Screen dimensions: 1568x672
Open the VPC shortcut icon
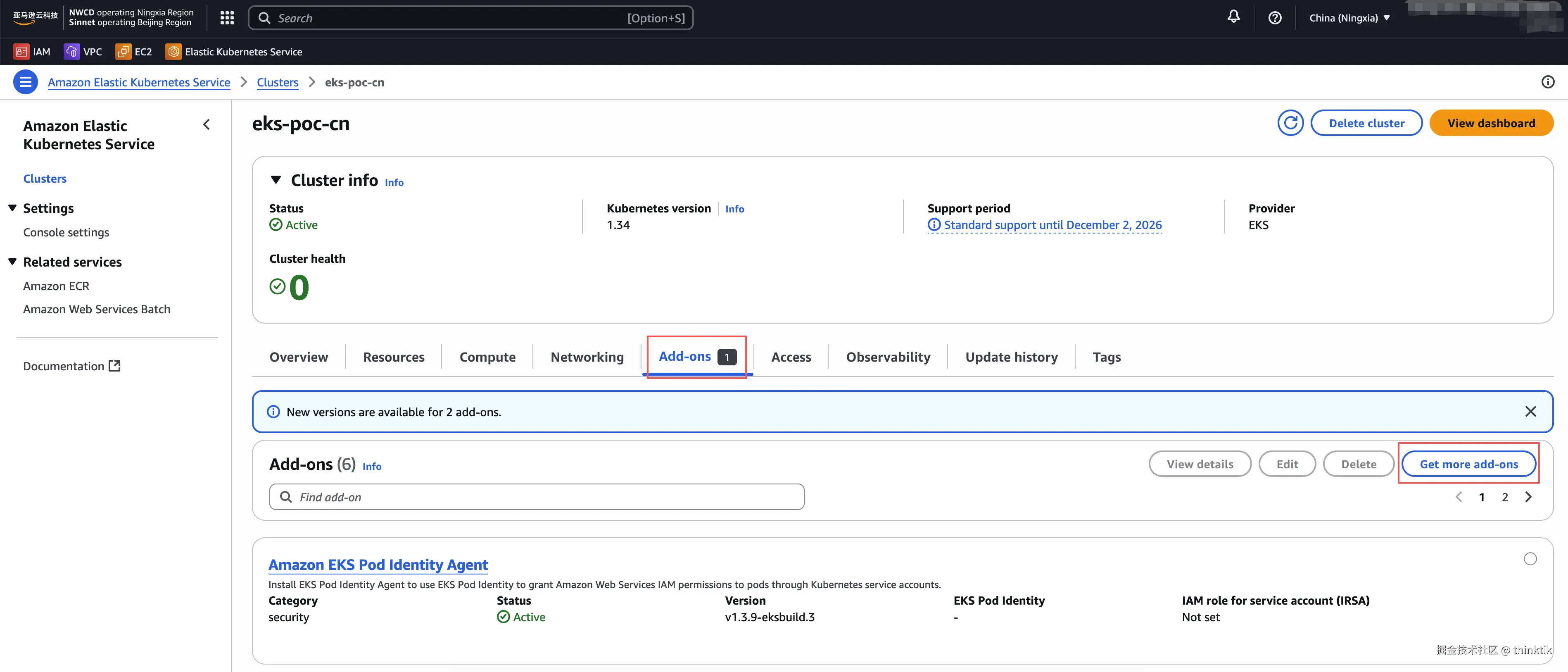[71, 52]
